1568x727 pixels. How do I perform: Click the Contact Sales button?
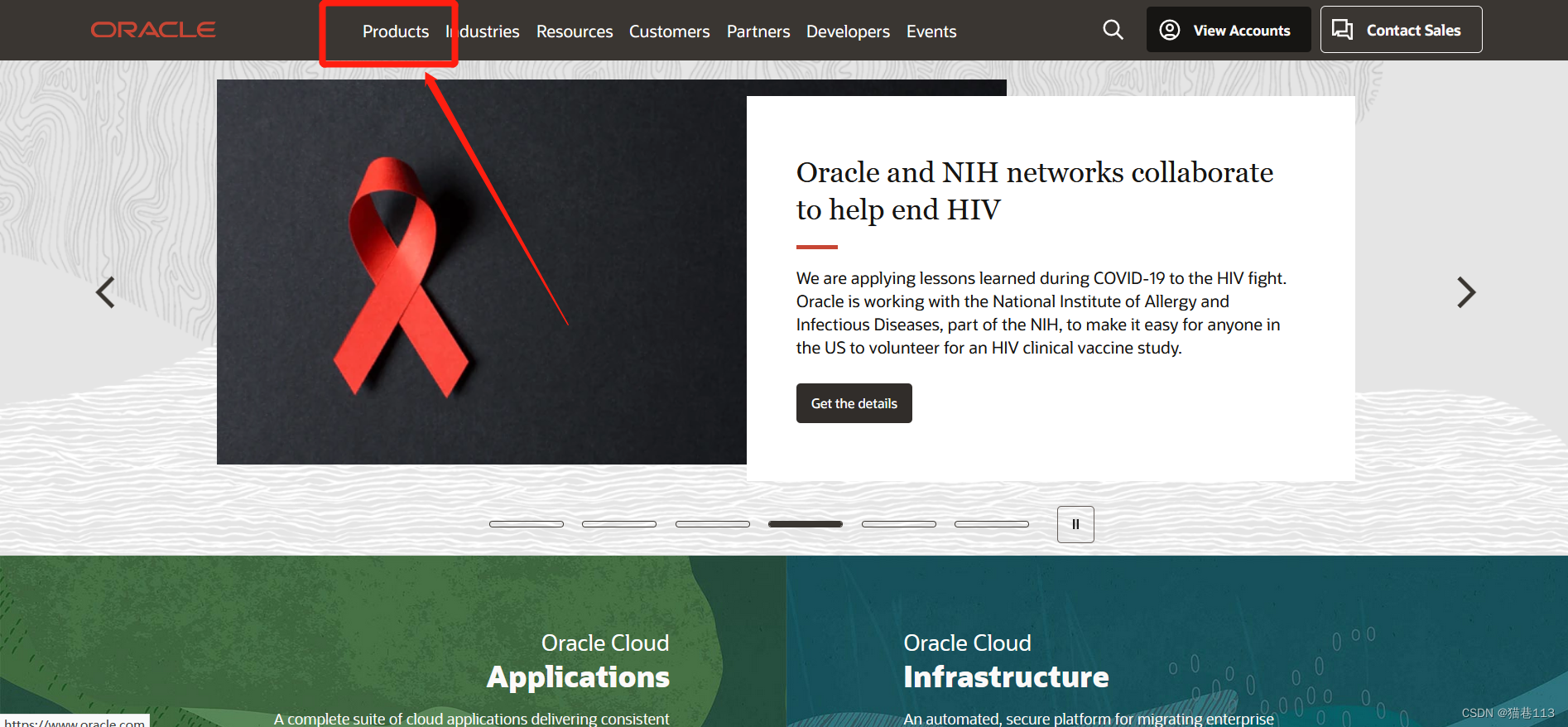point(1401,30)
